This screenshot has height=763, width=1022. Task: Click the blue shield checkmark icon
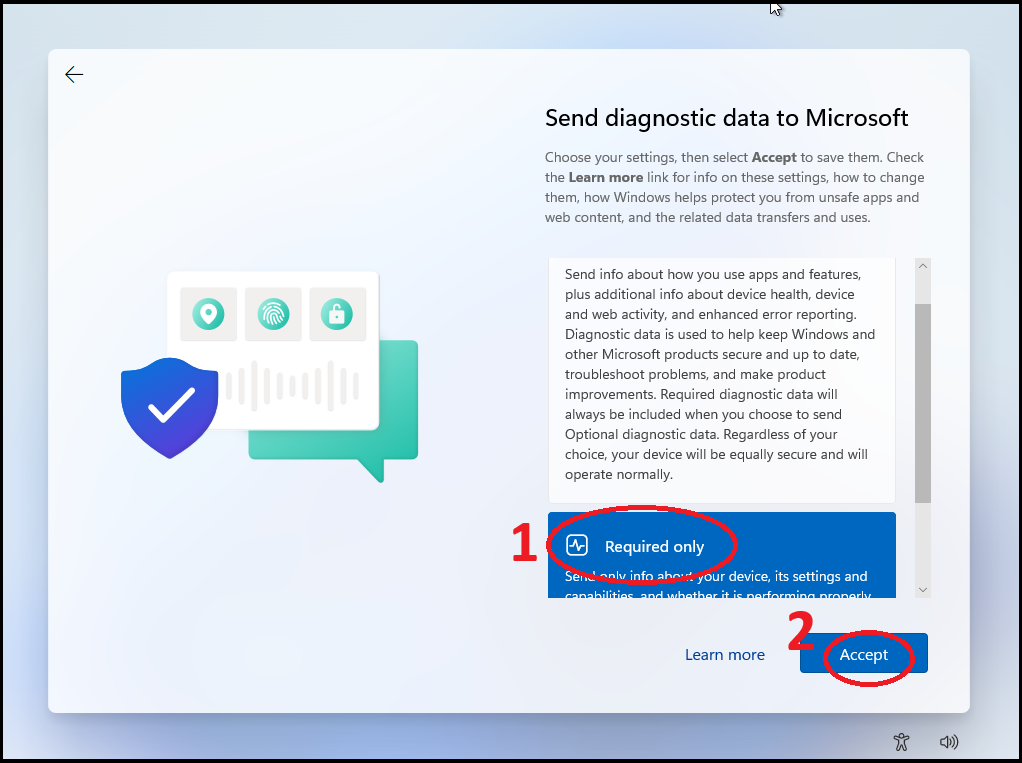(170, 406)
